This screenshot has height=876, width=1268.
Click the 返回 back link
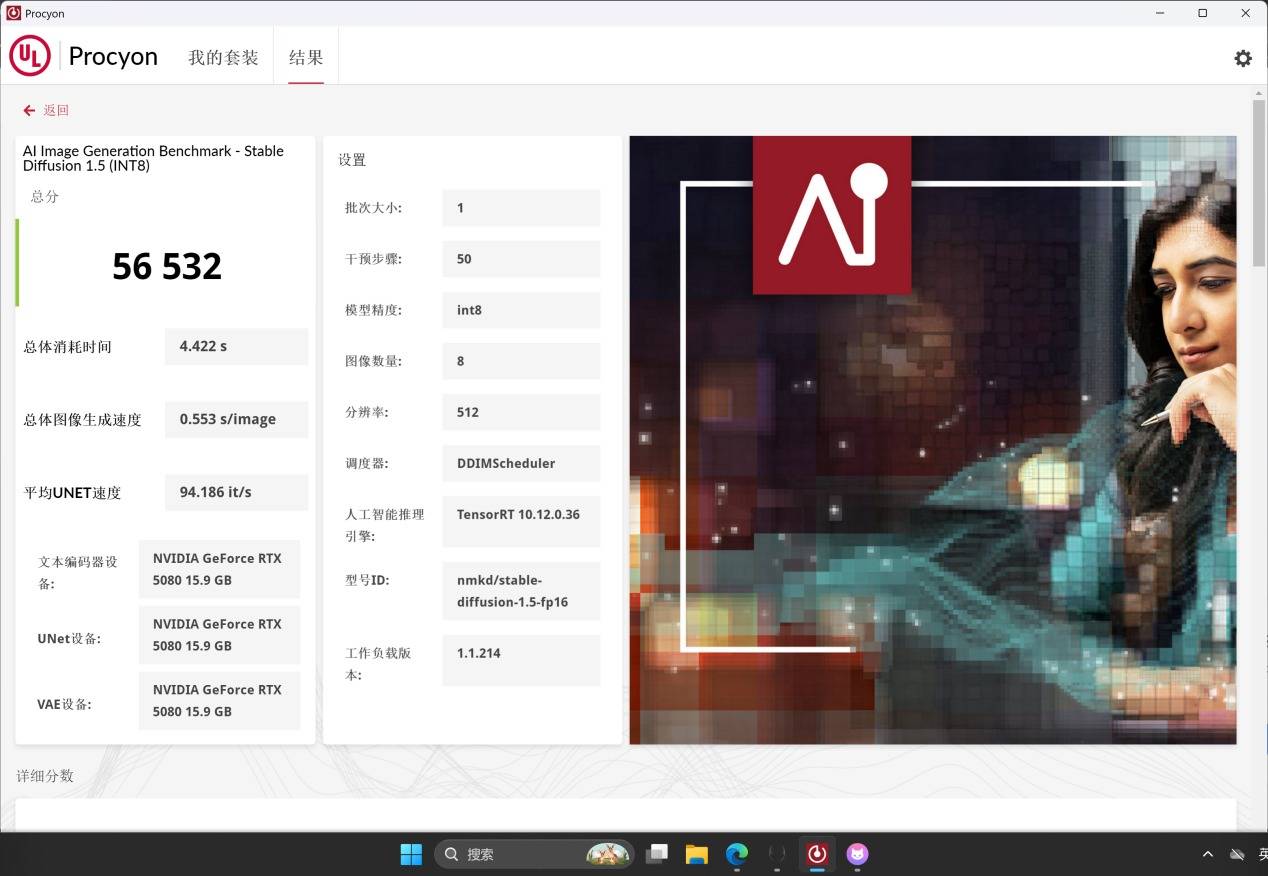56,110
